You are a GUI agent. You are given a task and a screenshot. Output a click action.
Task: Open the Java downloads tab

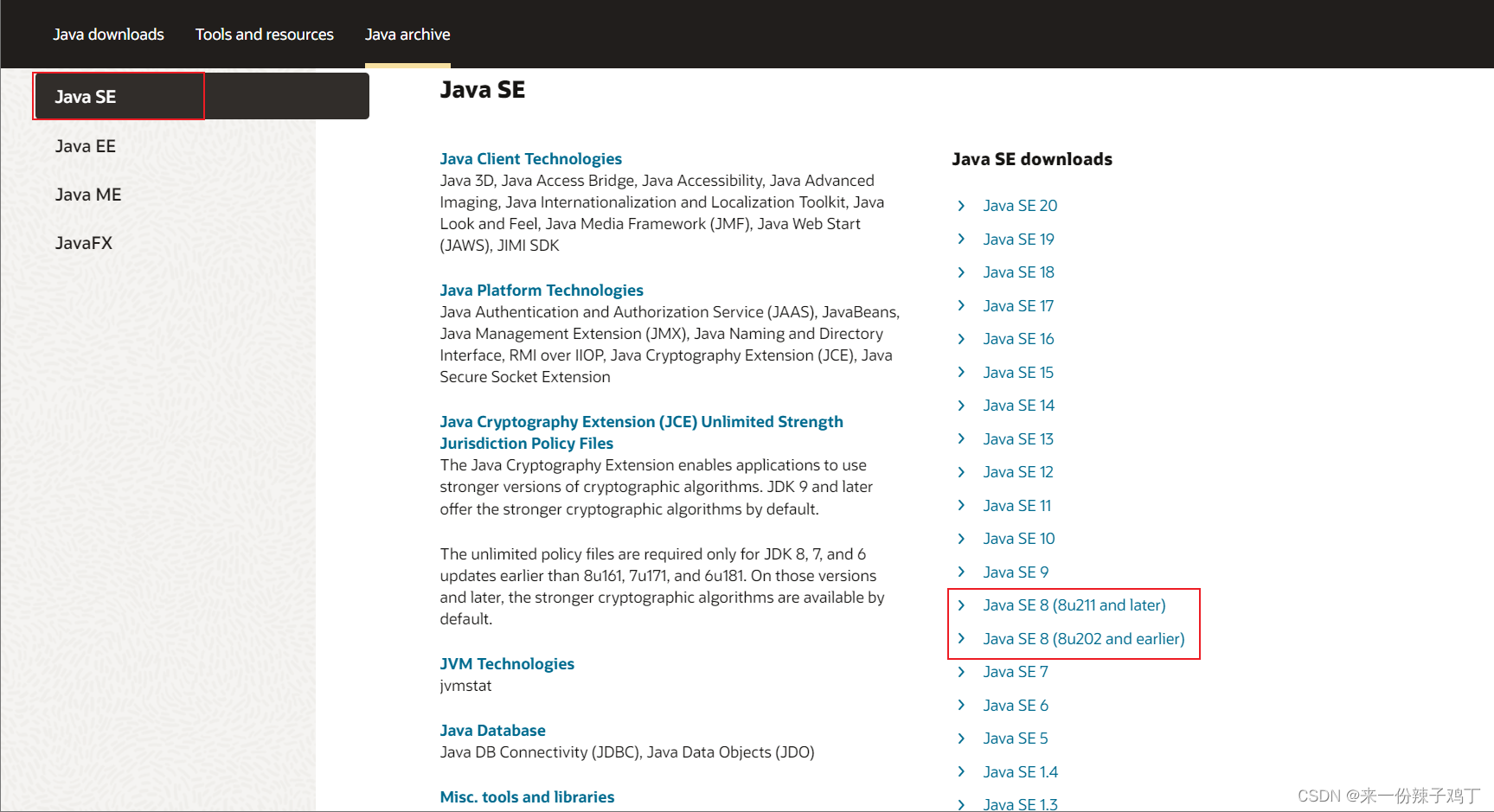(x=108, y=35)
